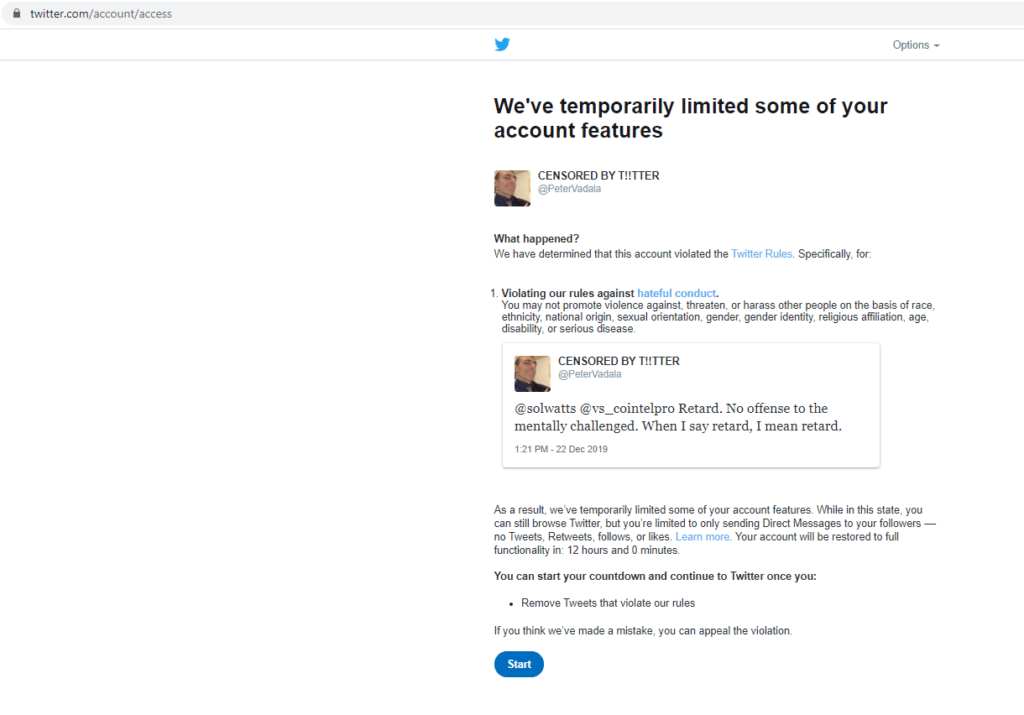This screenshot has height=715, width=1024.
Task: Click the "Remove Tweets that violate our rules" bullet
Action: point(607,603)
